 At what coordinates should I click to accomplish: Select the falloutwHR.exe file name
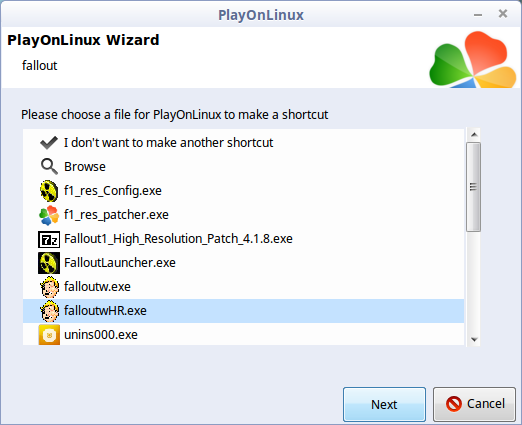point(105,311)
